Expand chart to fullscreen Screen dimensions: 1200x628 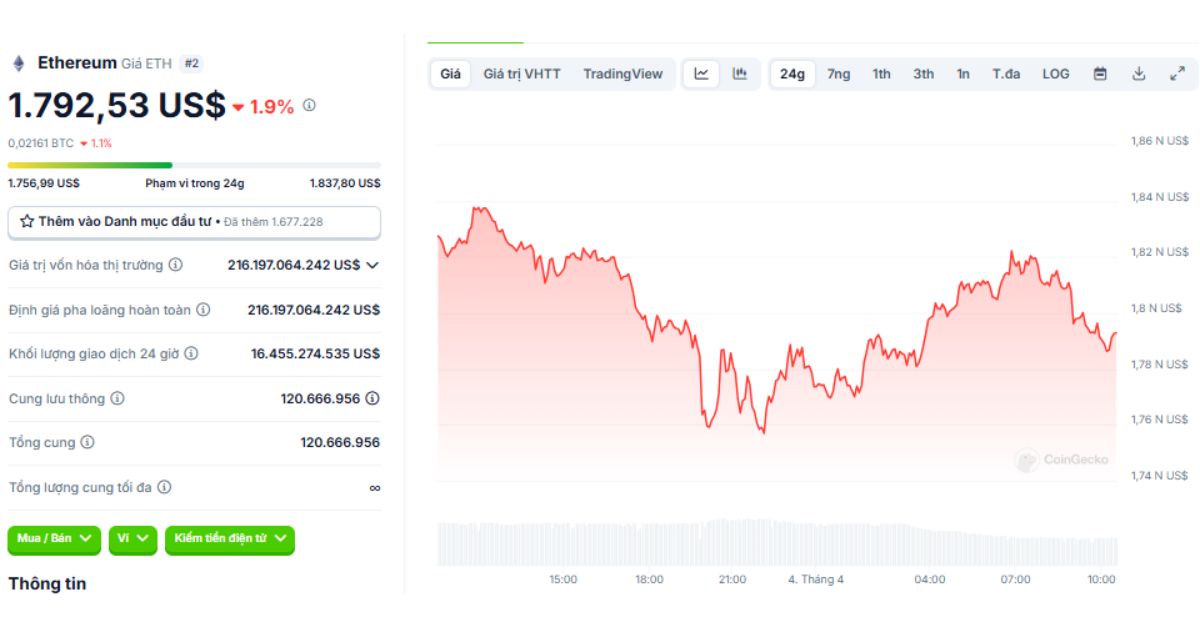tap(1177, 74)
